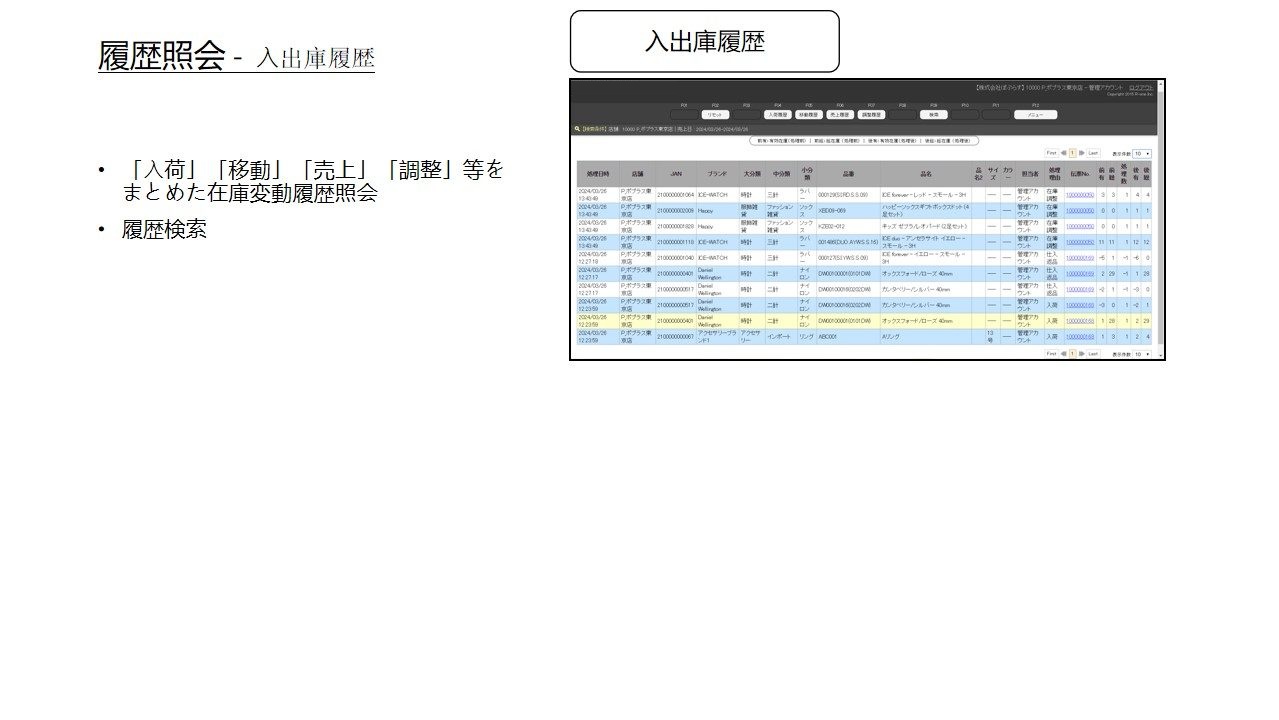The height and width of the screenshot is (720, 1279).
Task: Click the メニュー button
Action: (1035, 114)
